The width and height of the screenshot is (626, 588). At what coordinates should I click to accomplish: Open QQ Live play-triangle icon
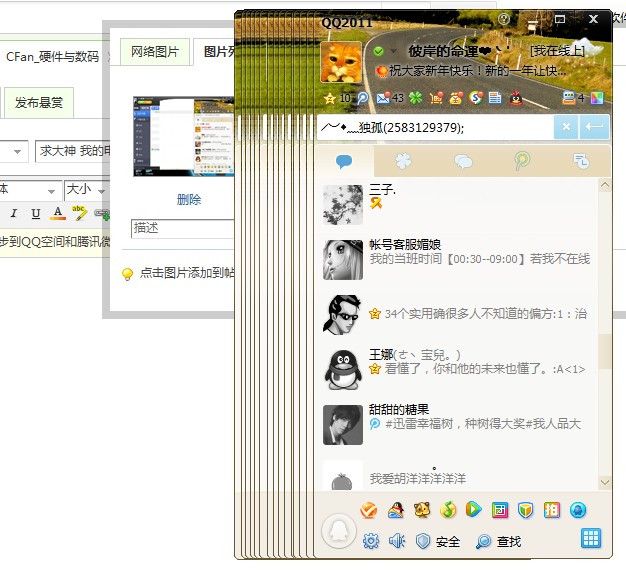click(473, 510)
